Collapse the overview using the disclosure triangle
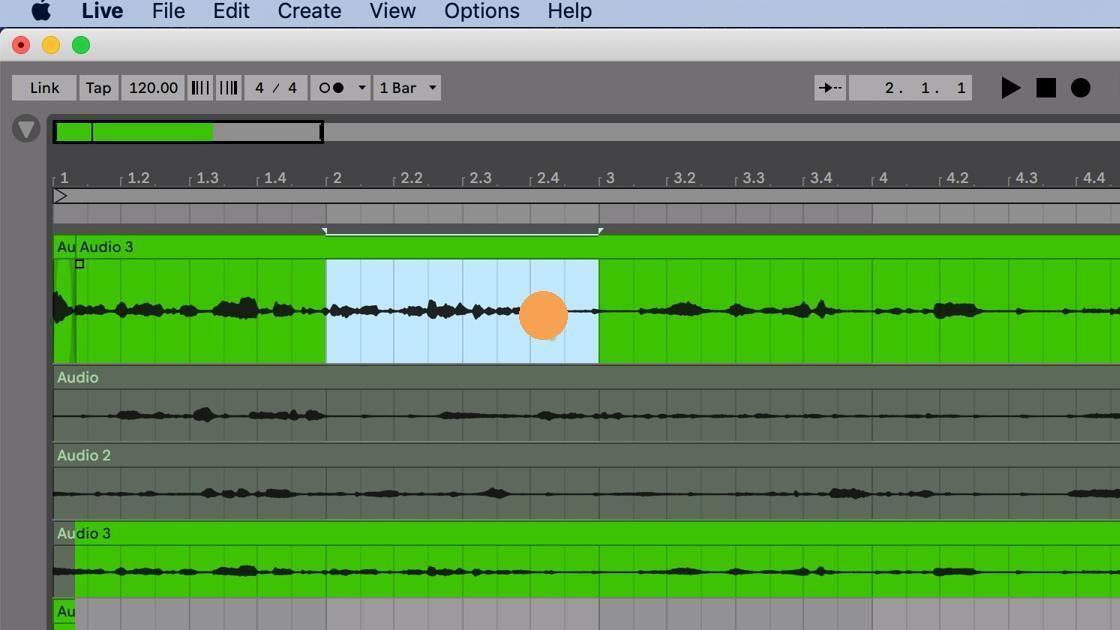Viewport: 1120px width, 630px height. [x=25, y=128]
